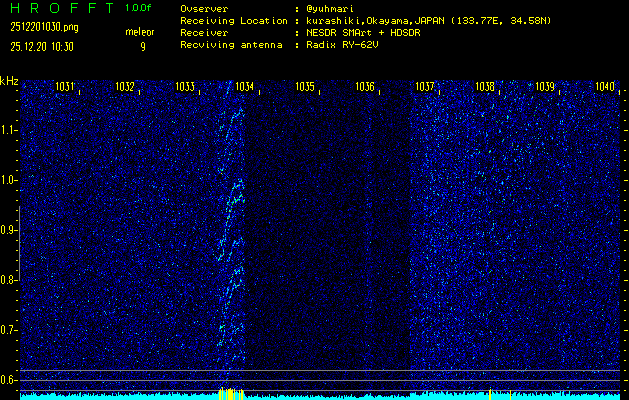This screenshot has width=629, height=400.
Task: Click the 1037 time axis label
Action: click(425, 86)
